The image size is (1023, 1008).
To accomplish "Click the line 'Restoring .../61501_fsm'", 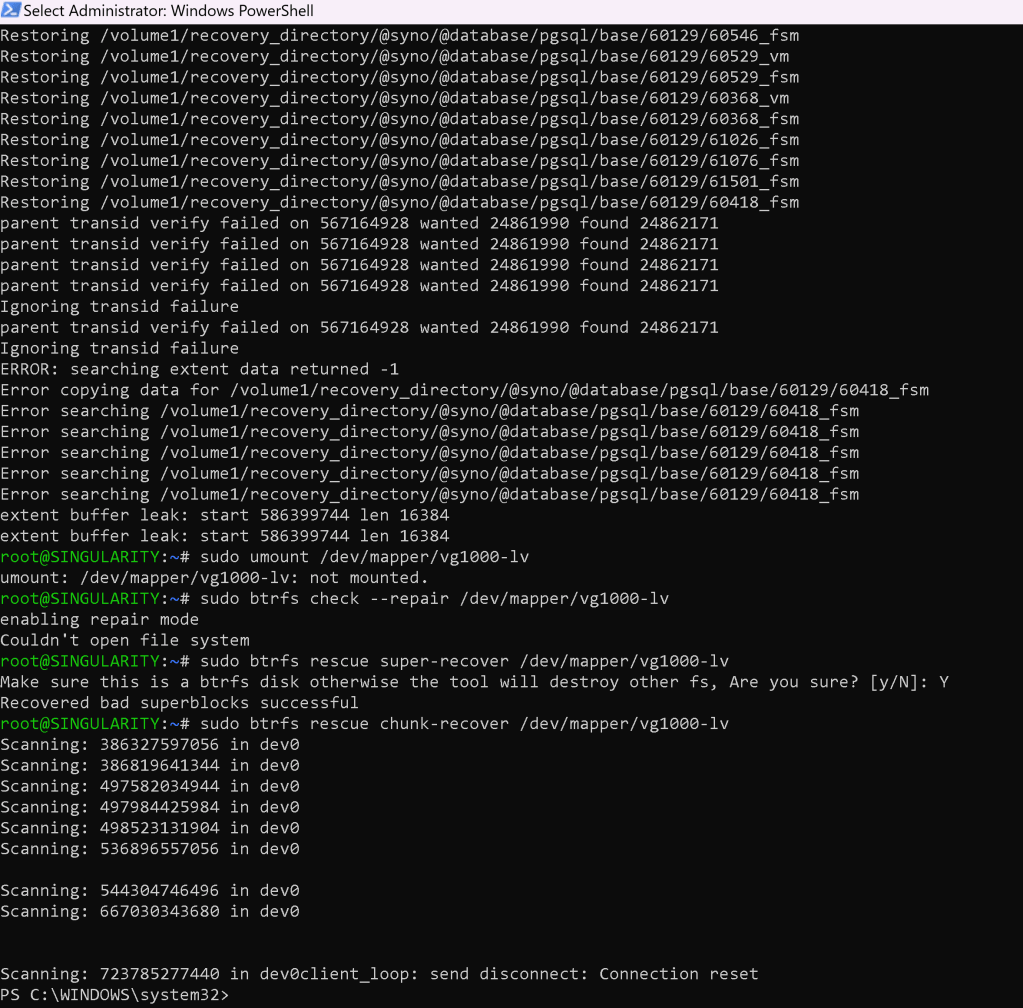I will (x=399, y=182).
